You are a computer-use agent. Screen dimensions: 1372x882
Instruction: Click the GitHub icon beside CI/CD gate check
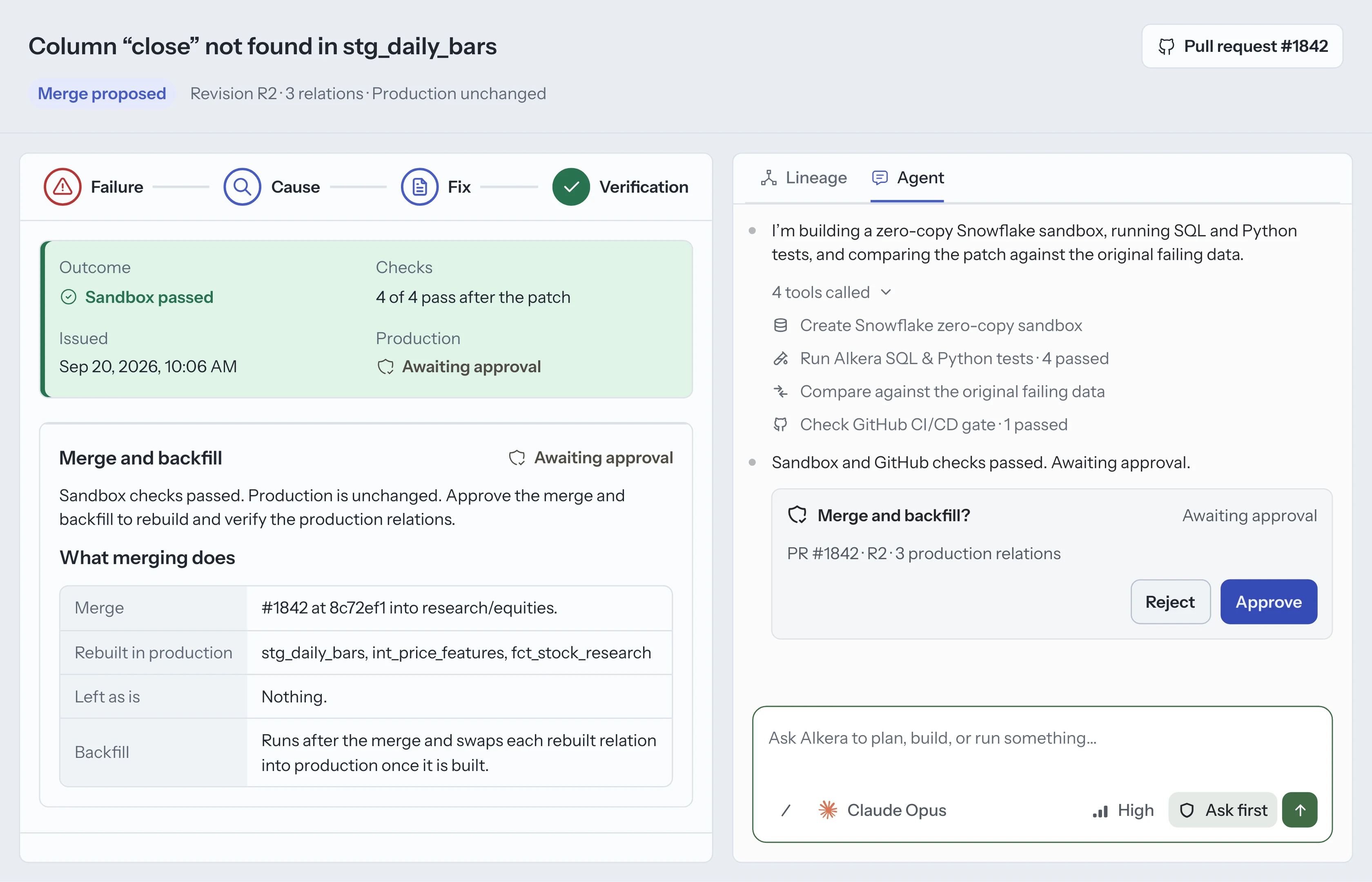pos(780,425)
